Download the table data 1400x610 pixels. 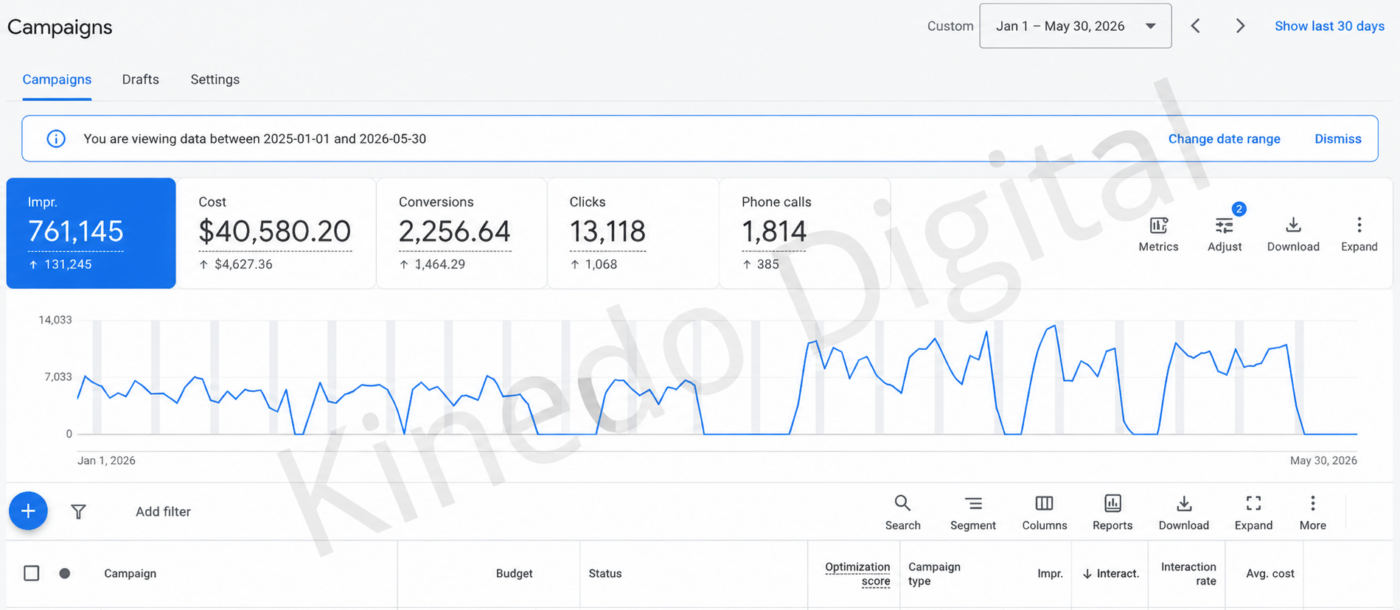coord(1183,513)
